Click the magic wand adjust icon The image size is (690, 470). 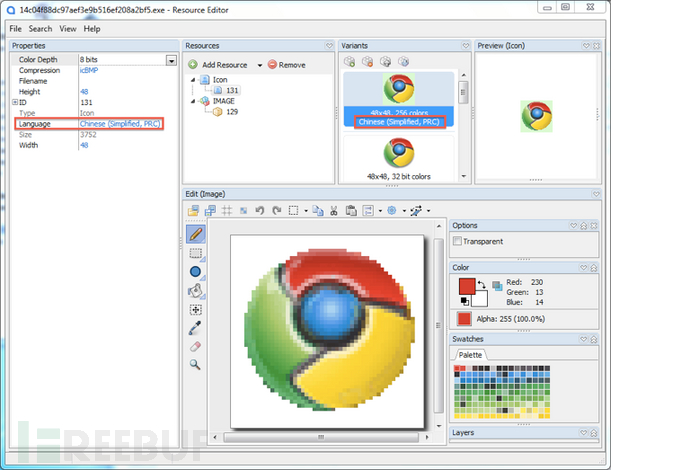click(416, 211)
